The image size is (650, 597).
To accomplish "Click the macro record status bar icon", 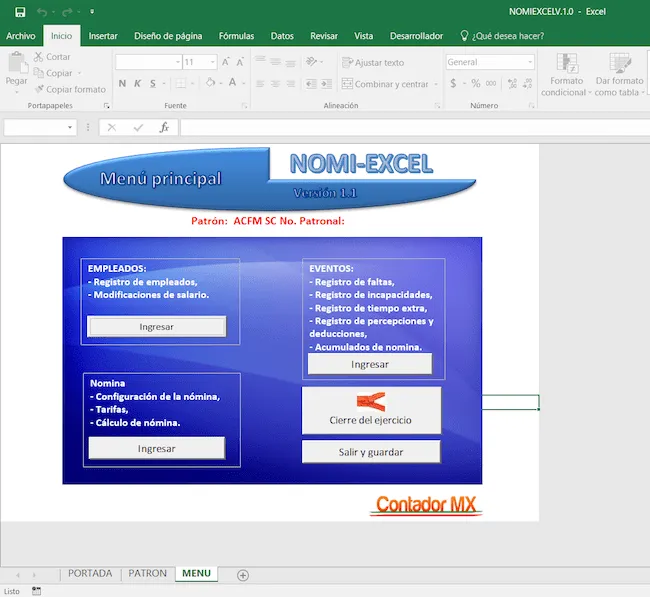I will pos(36,591).
